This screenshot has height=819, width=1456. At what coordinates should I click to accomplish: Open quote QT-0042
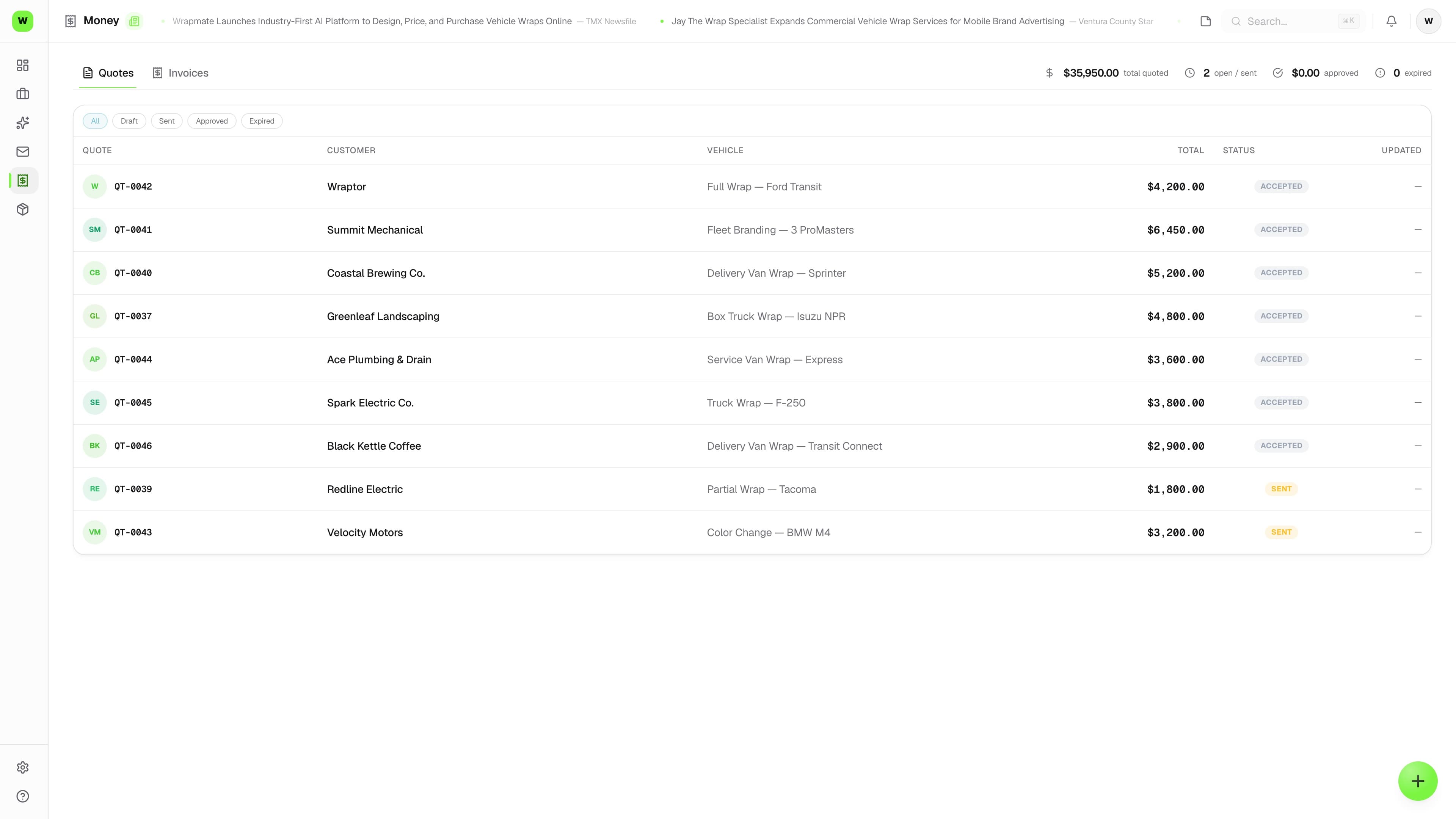point(133,187)
